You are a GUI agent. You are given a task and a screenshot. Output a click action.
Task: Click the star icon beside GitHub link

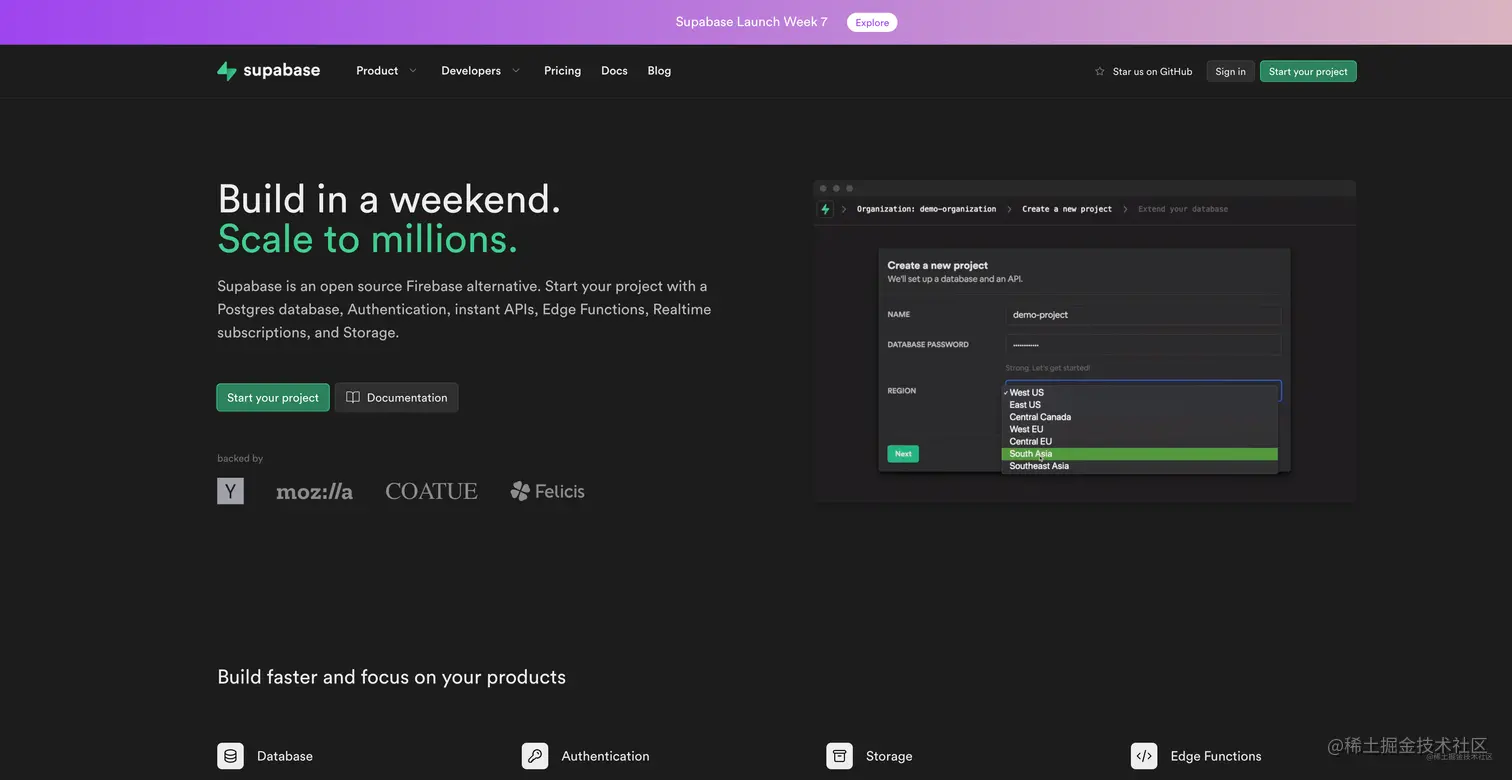pos(1100,72)
